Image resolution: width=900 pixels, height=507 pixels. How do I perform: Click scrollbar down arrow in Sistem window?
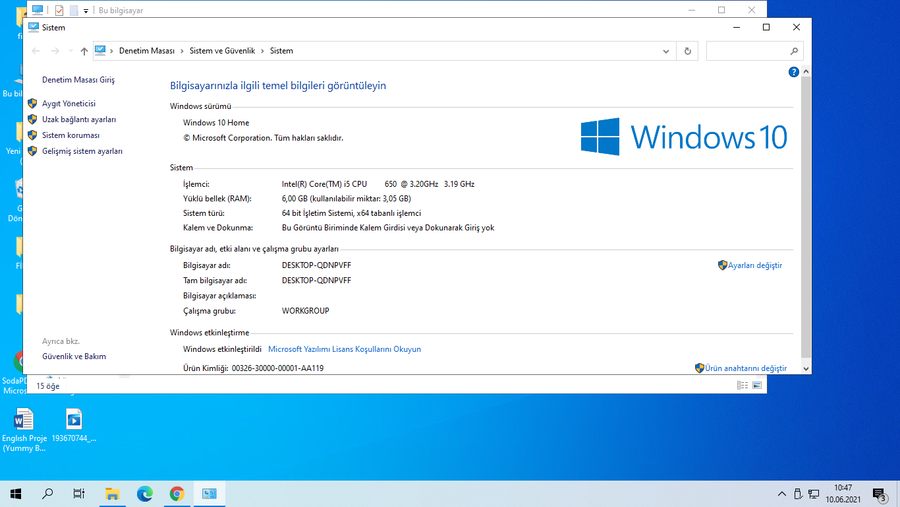[806, 369]
